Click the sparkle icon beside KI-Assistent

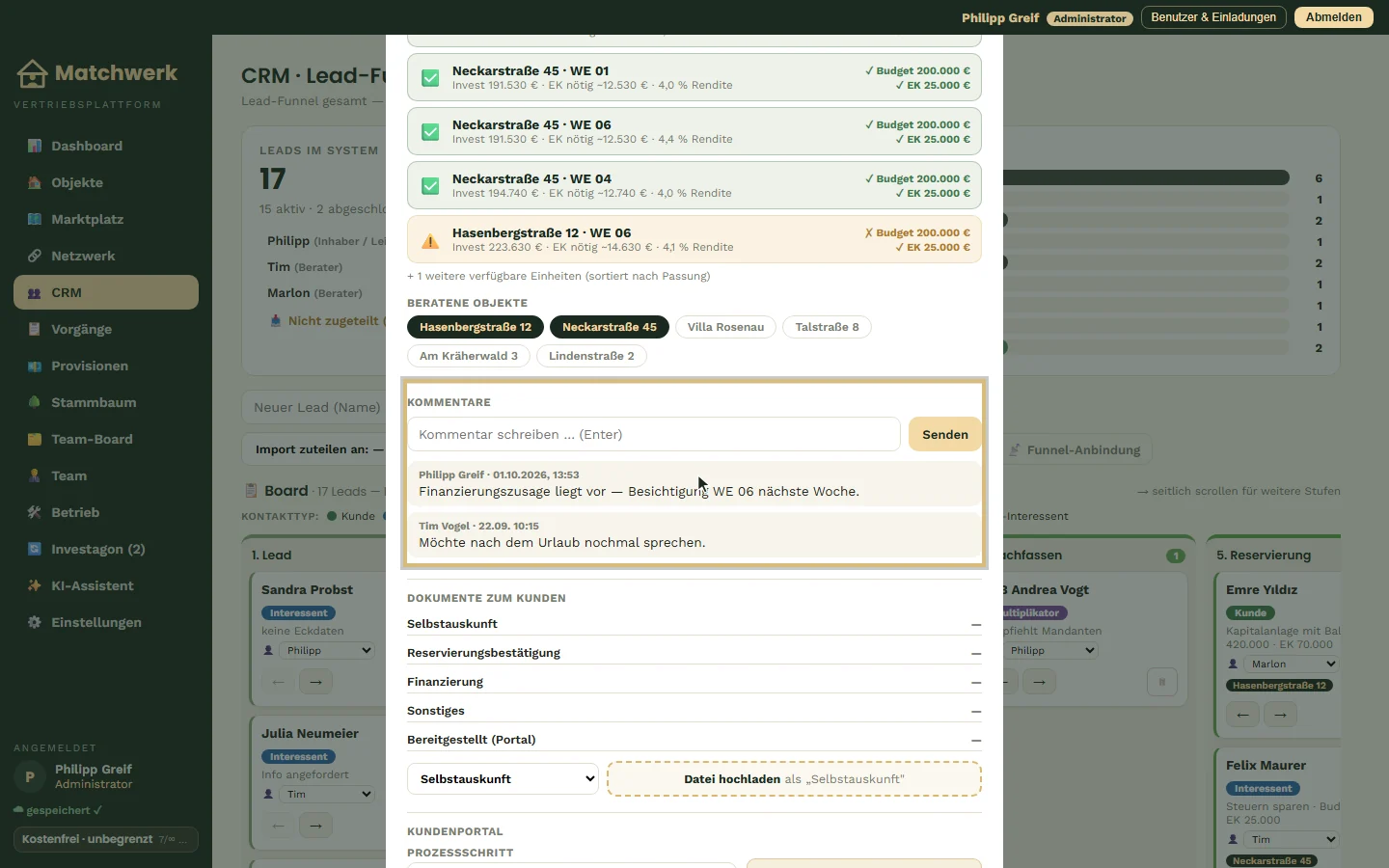coord(35,585)
